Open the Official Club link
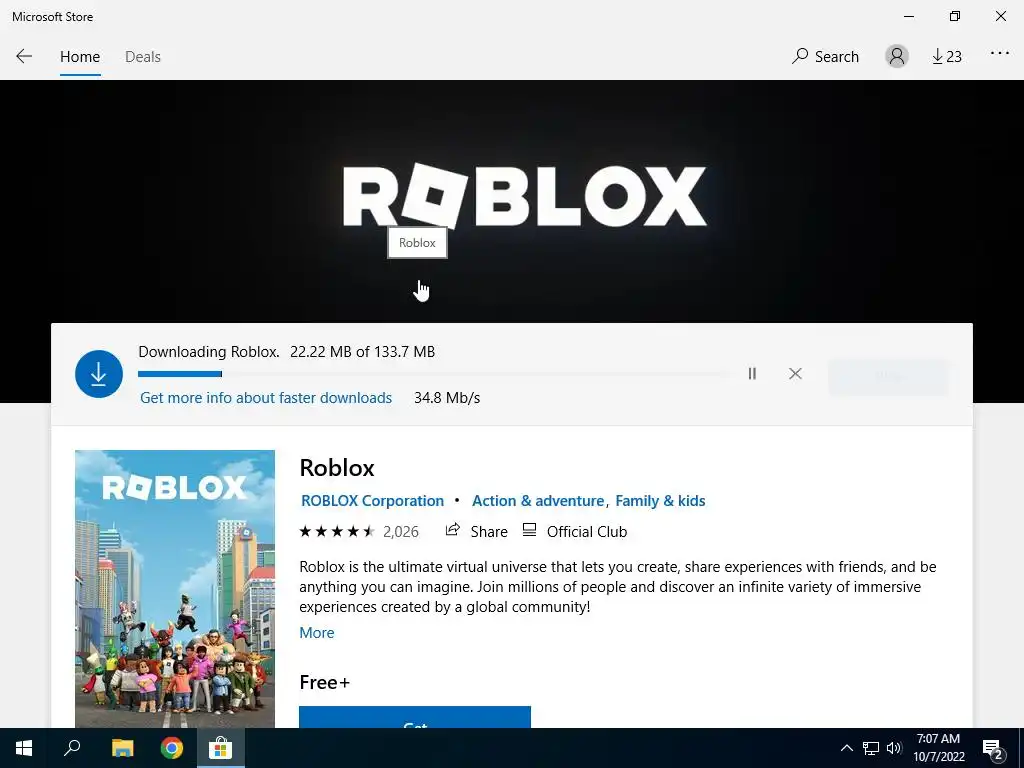 (x=575, y=532)
